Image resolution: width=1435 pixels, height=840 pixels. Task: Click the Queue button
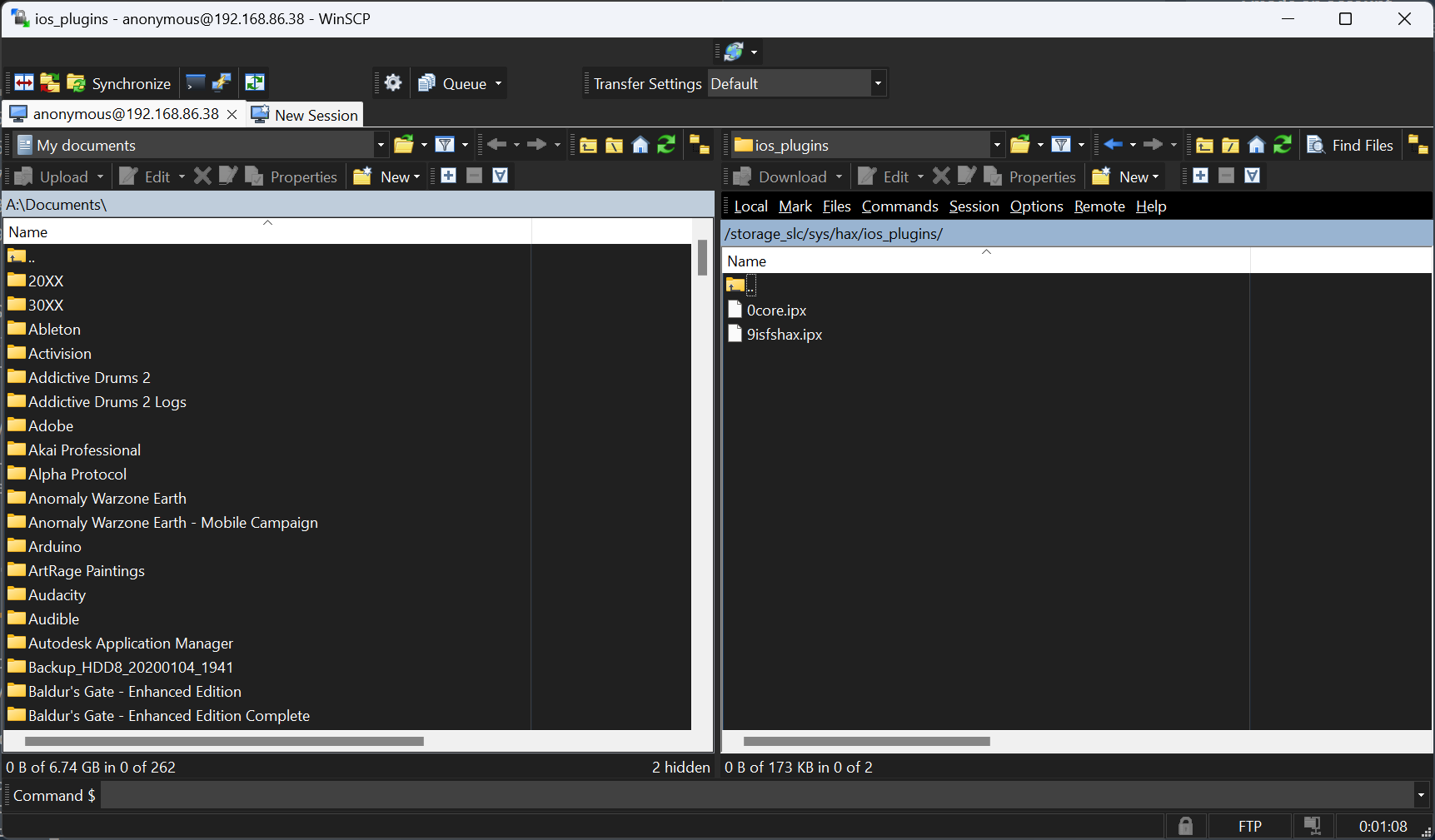453,83
